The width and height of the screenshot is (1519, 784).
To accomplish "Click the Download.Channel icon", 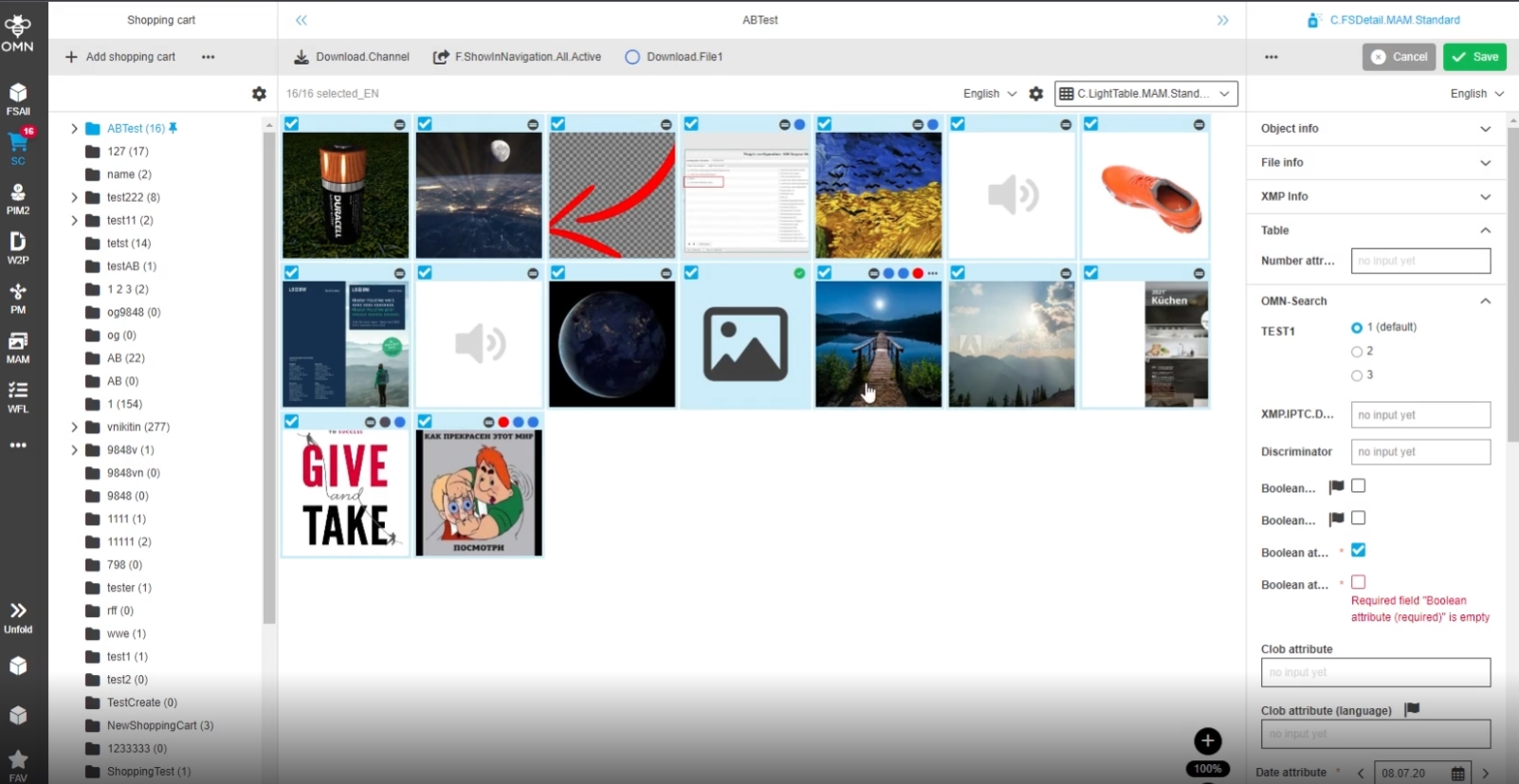I will click(302, 57).
